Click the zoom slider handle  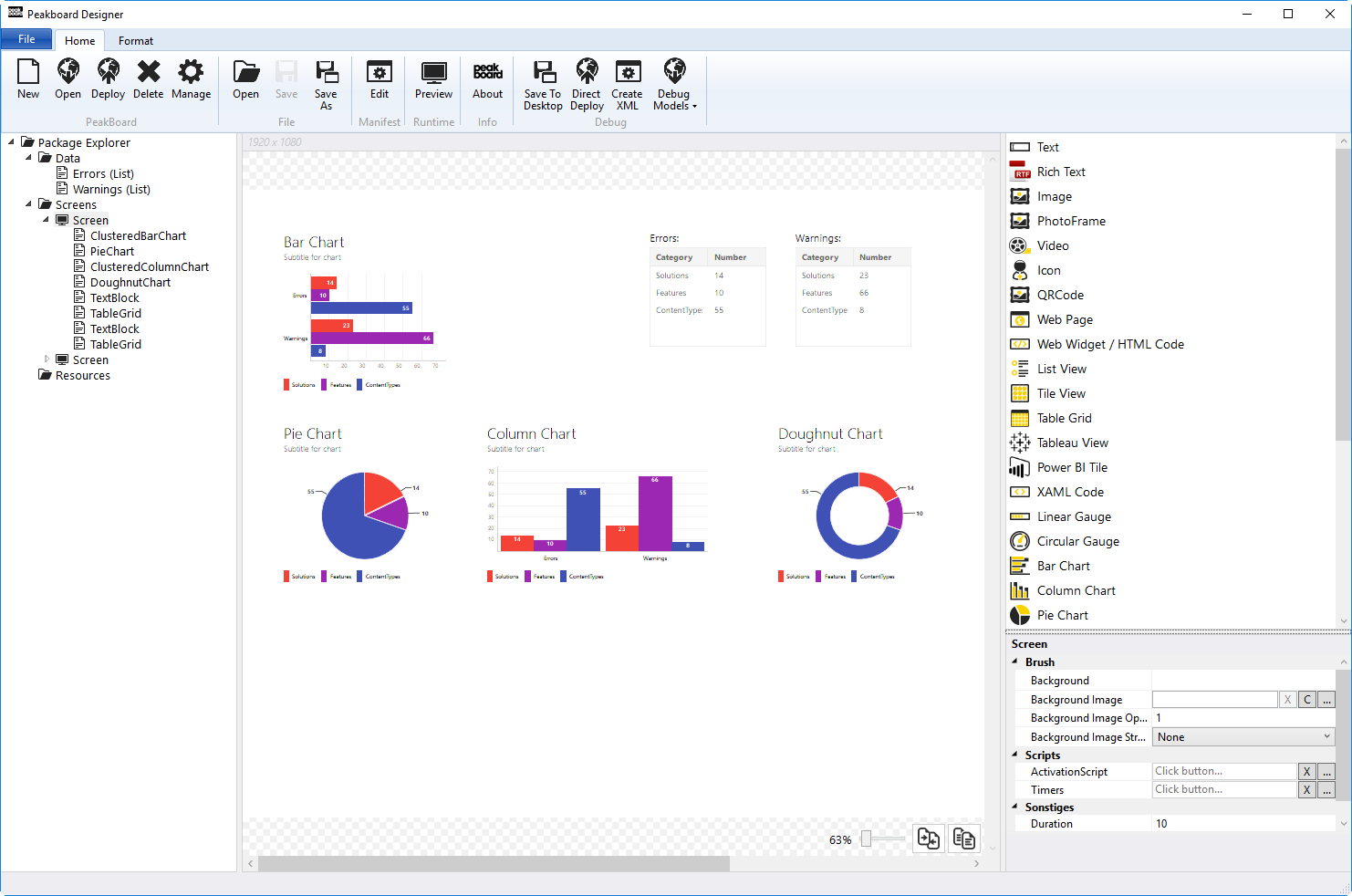click(867, 839)
